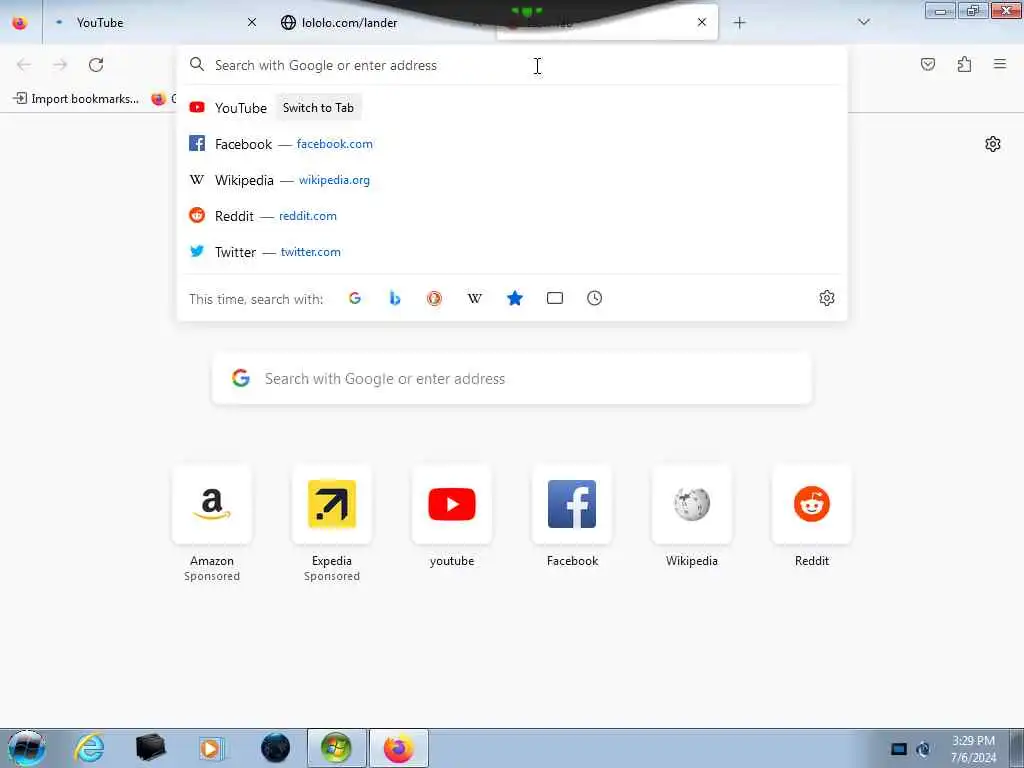
Task: Close the active new tab
Action: pos(702,22)
